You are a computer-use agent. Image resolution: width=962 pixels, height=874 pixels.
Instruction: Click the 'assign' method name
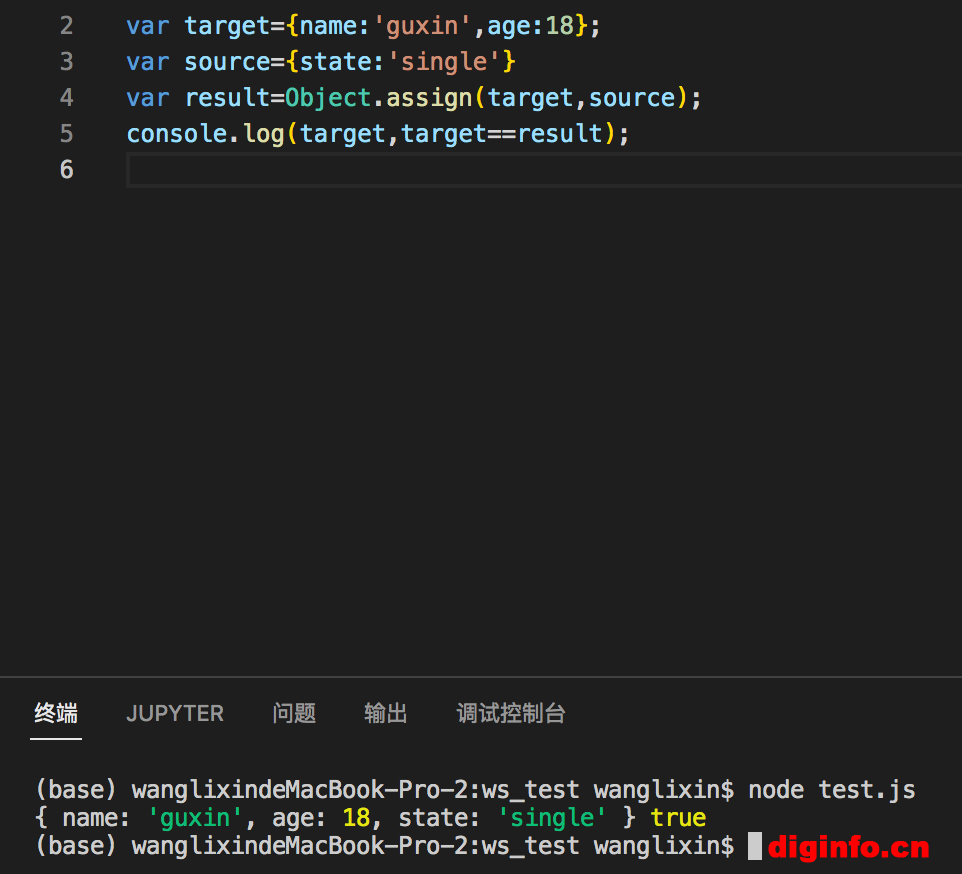tap(429, 98)
